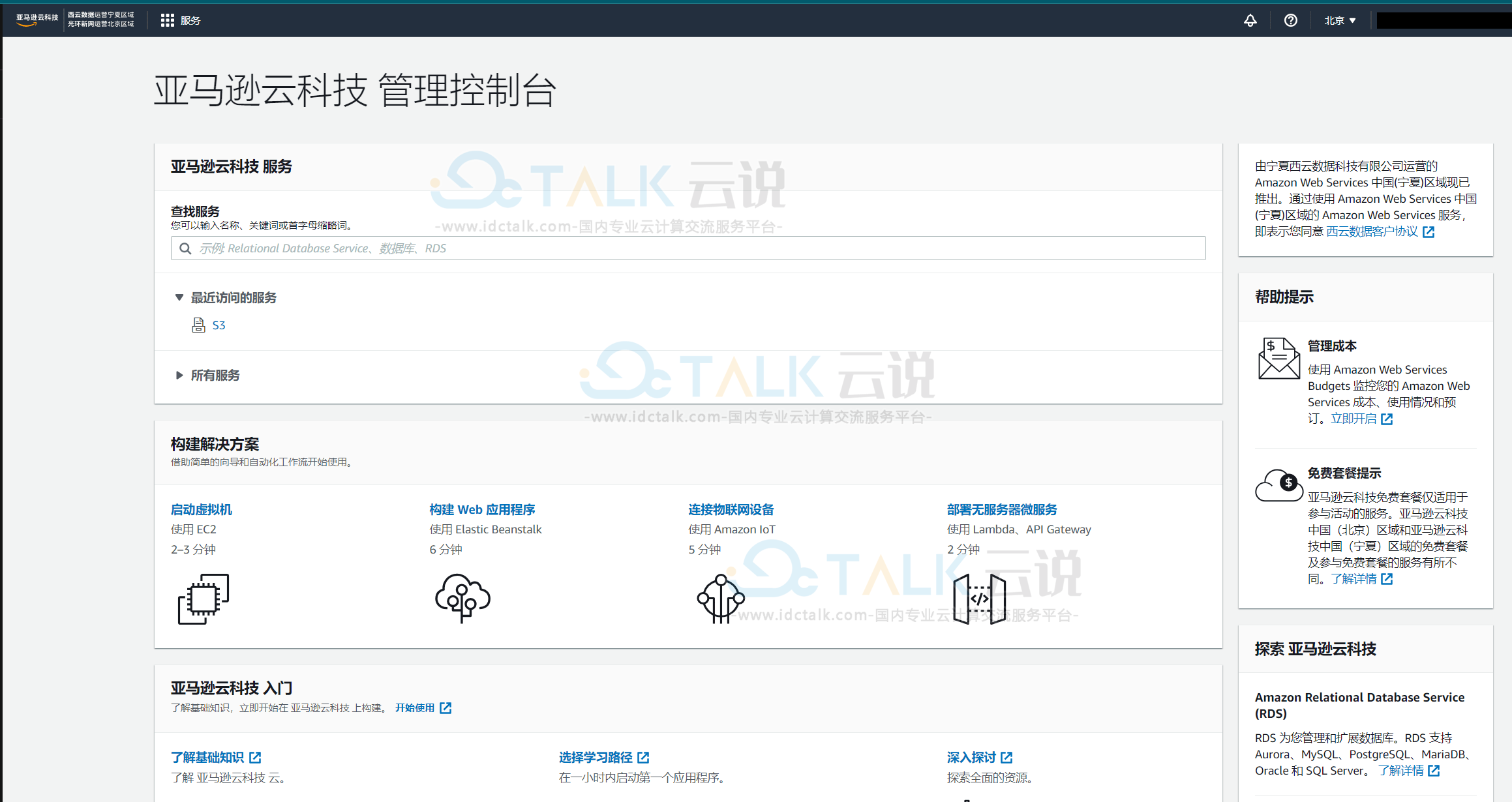This screenshot has height=802, width=1512.
Task: Click the Amazon IoT icon
Action: [x=721, y=599]
